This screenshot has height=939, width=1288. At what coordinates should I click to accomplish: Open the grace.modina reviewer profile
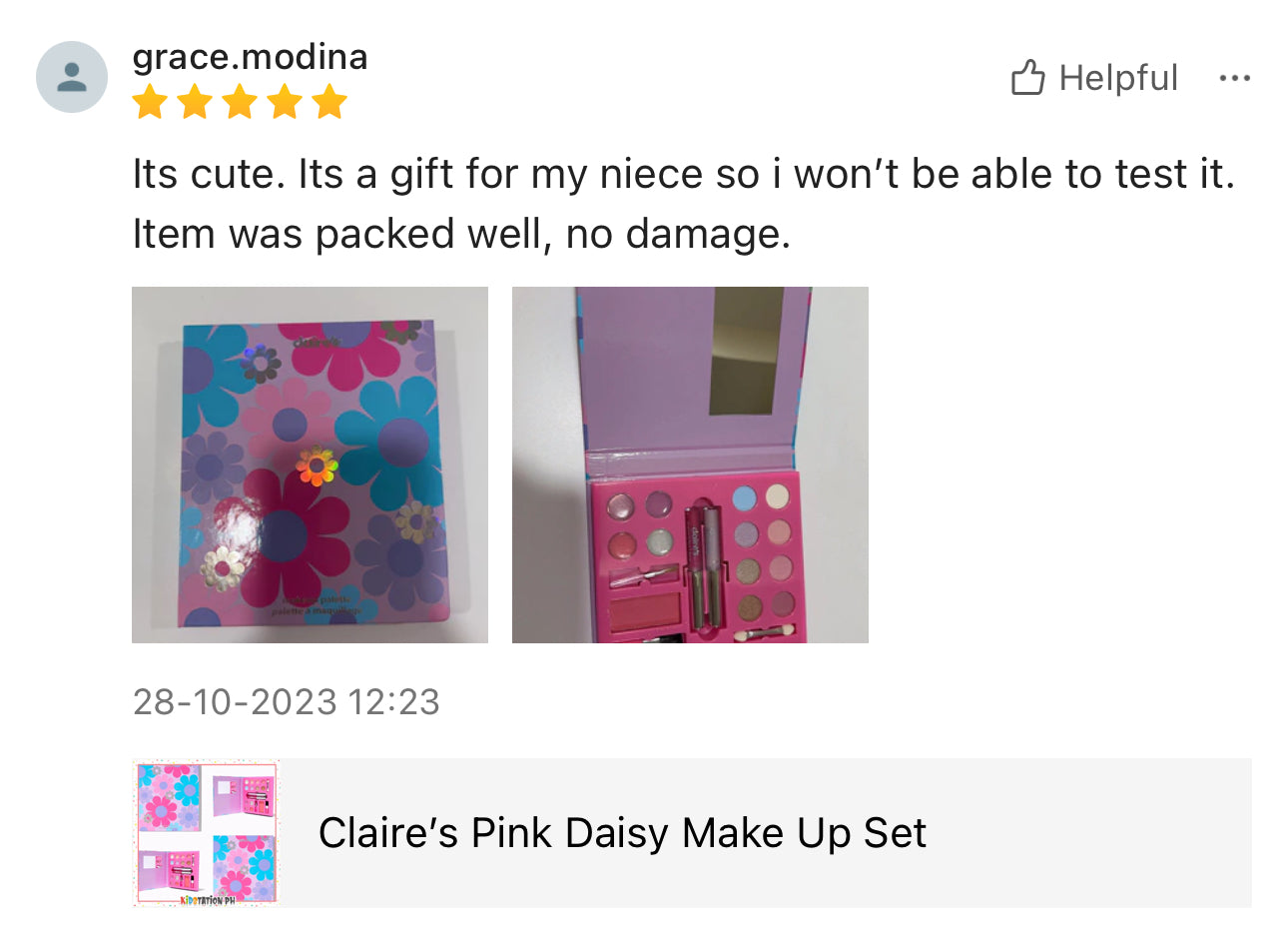click(250, 57)
